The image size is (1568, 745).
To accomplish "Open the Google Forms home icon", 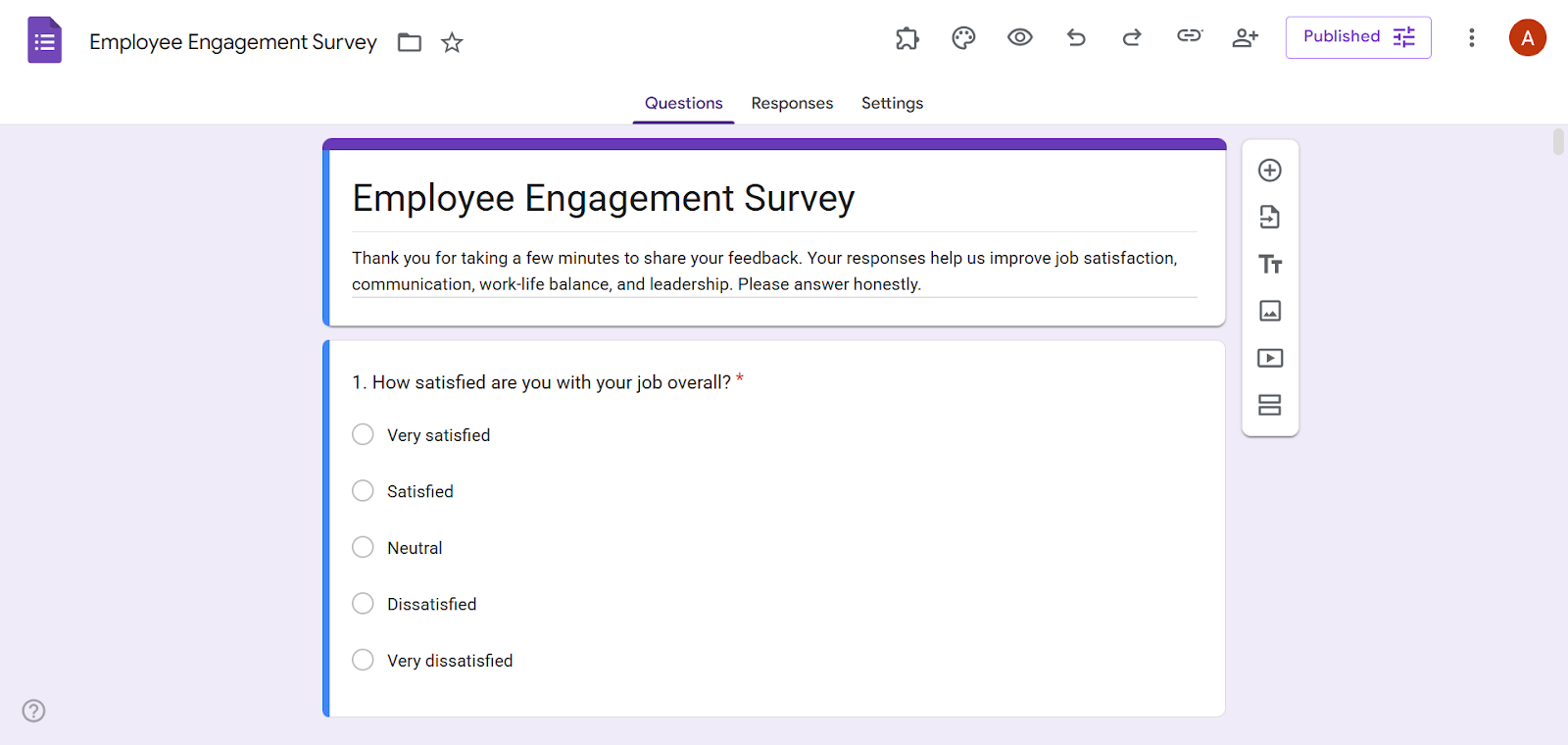I will [x=44, y=40].
